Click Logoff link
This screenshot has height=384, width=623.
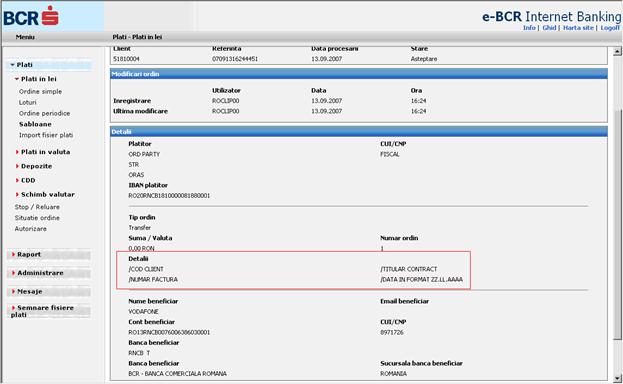click(x=610, y=28)
